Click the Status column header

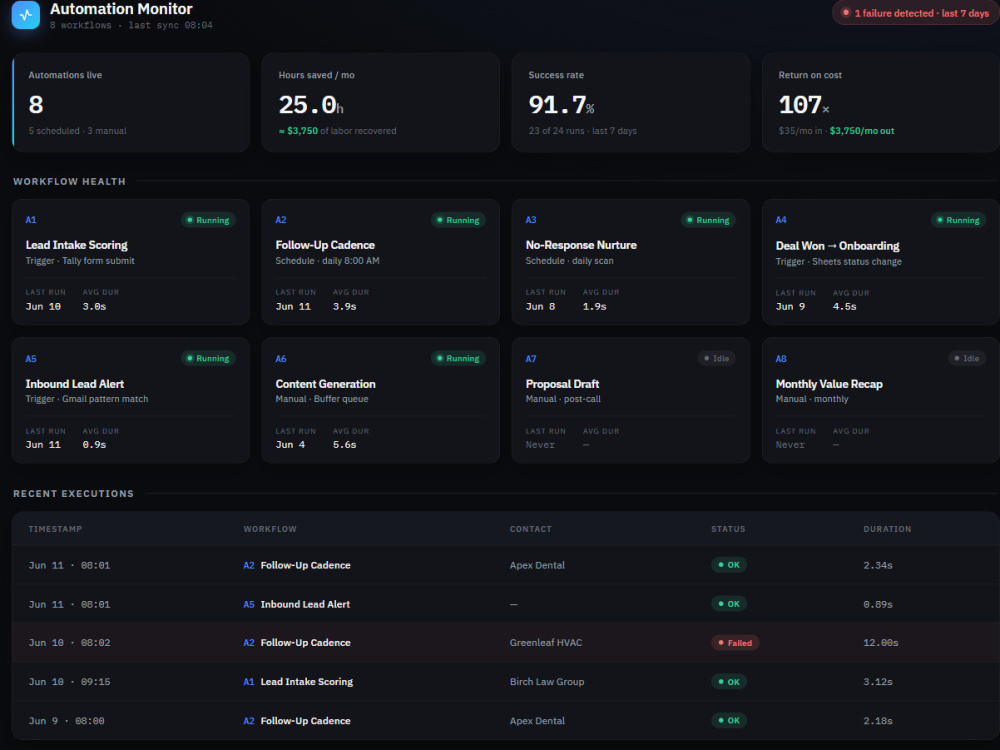728,529
